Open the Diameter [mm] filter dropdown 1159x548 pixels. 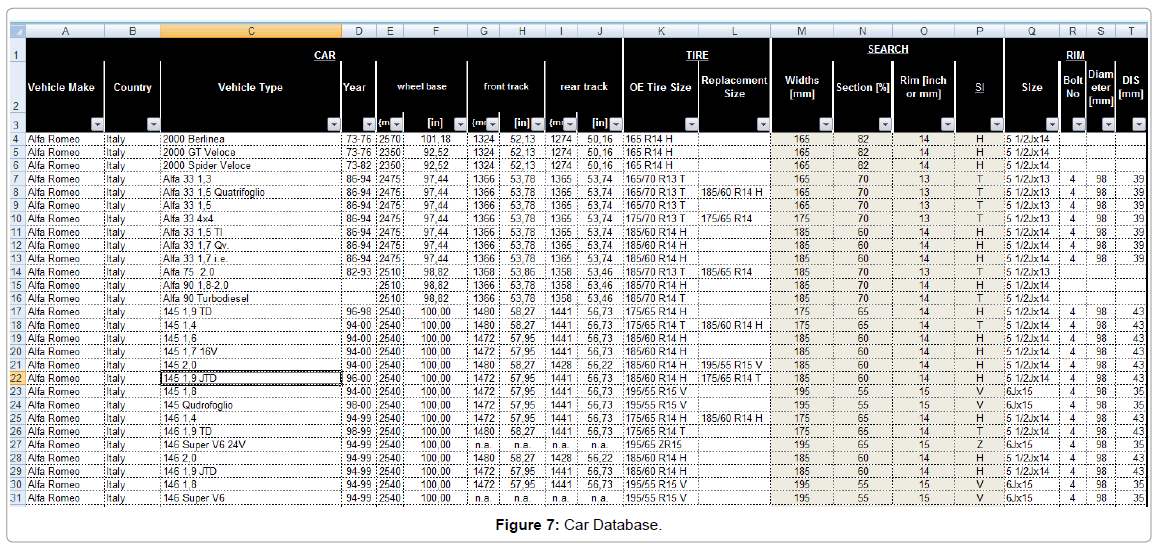pos(1107,124)
